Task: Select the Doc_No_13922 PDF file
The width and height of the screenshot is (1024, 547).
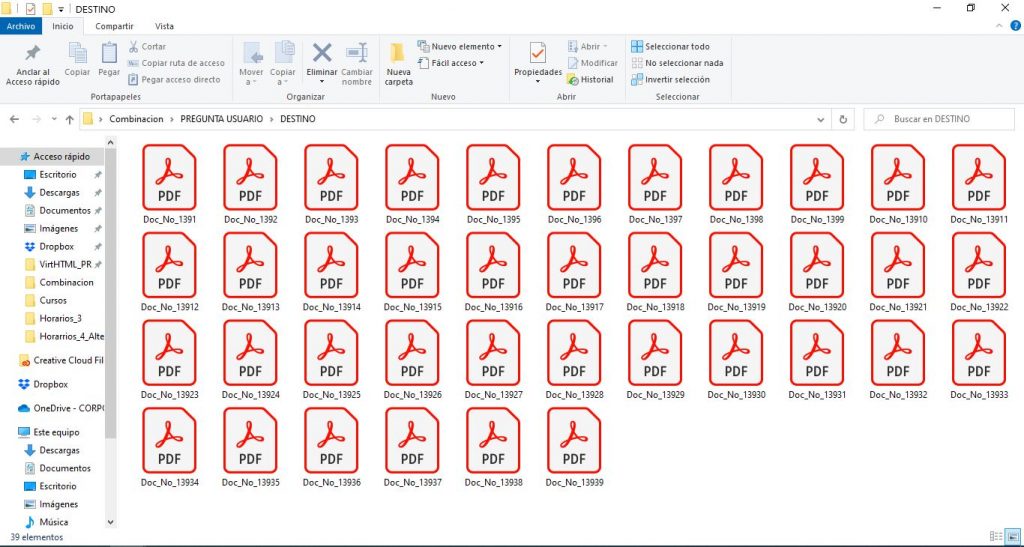Action: [979, 272]
